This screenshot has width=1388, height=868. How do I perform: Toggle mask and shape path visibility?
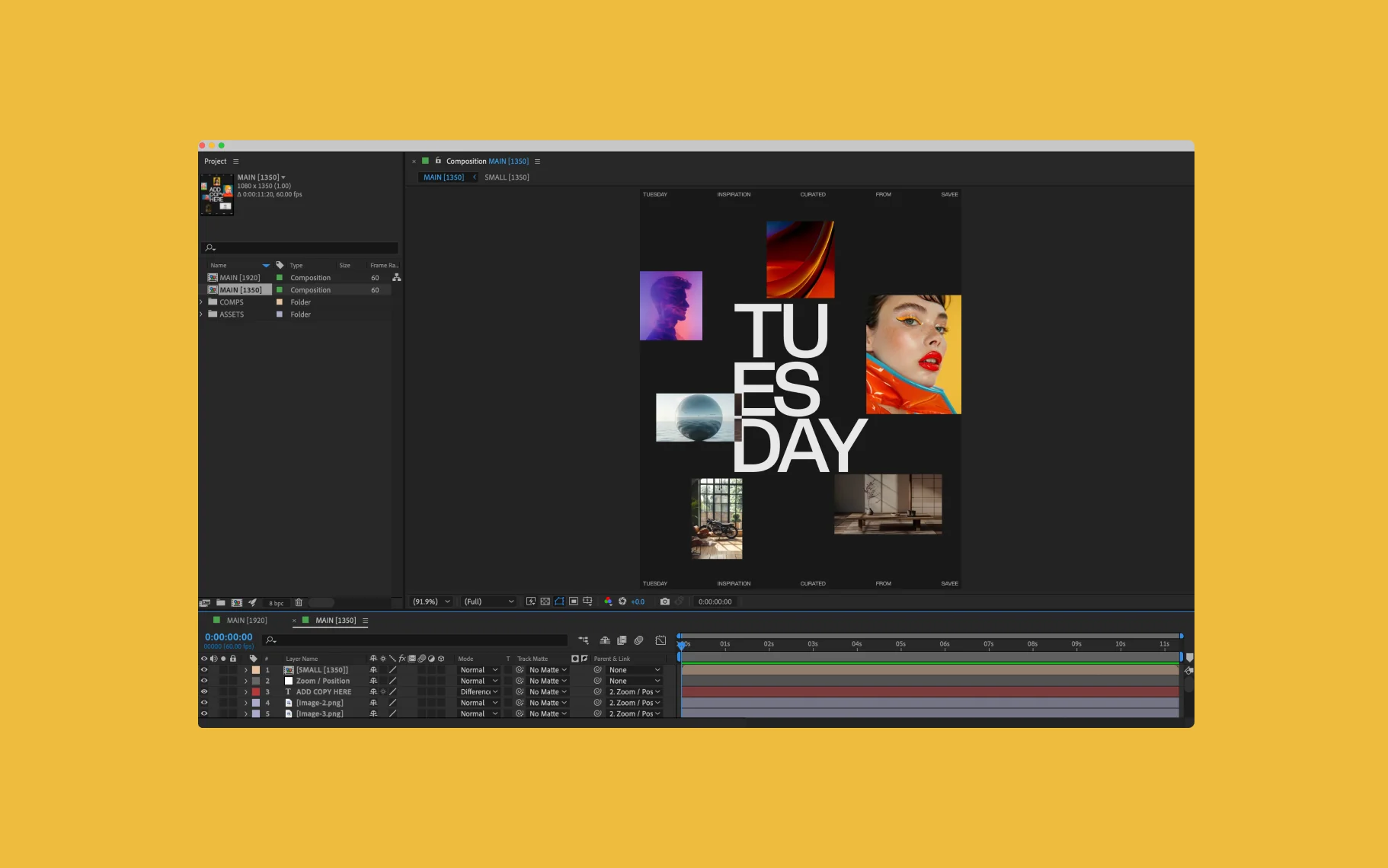[x=559, y=602]
